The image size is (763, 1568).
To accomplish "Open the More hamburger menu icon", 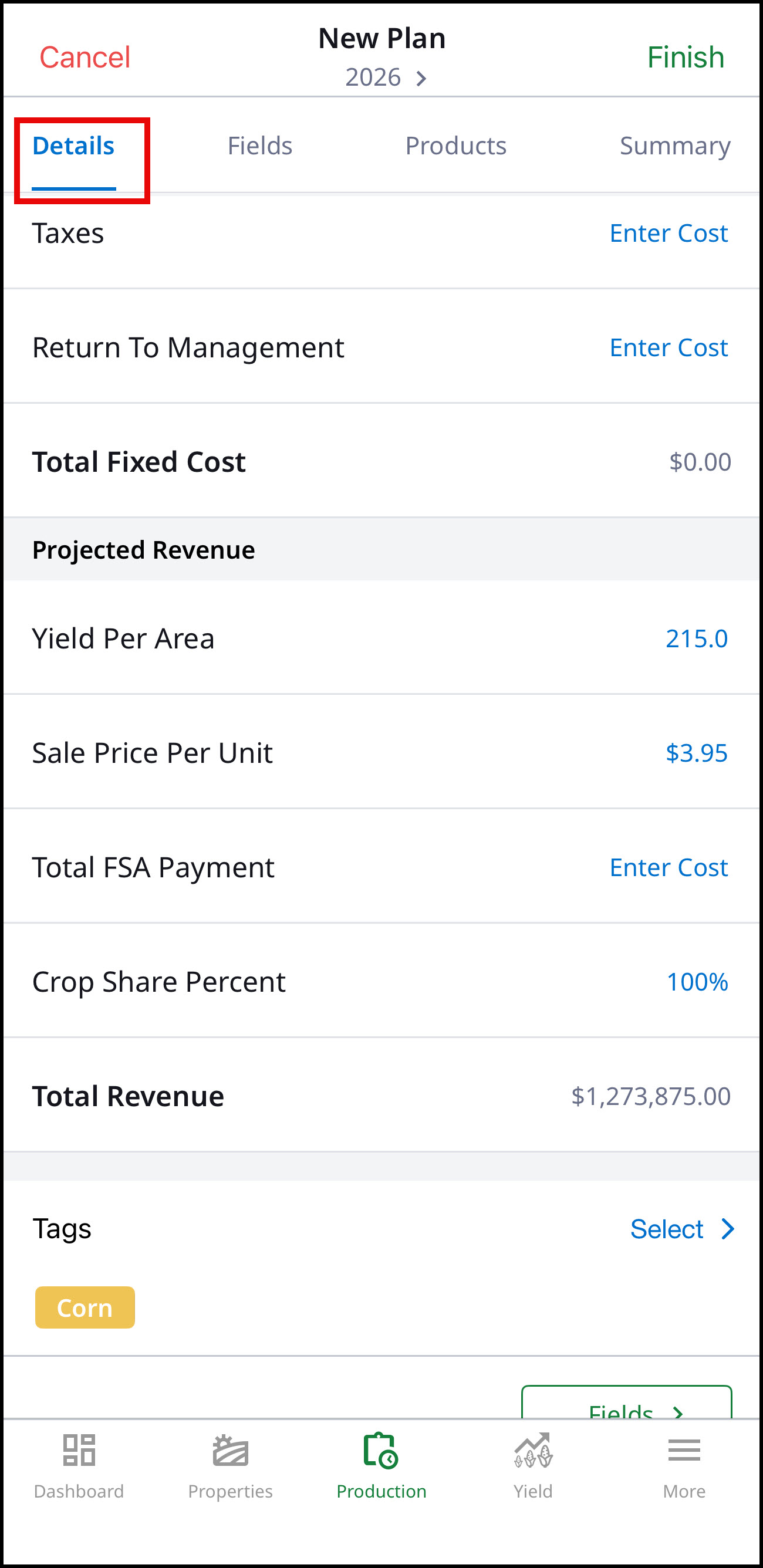I will pyautogui.click(x=684, y=1450).
